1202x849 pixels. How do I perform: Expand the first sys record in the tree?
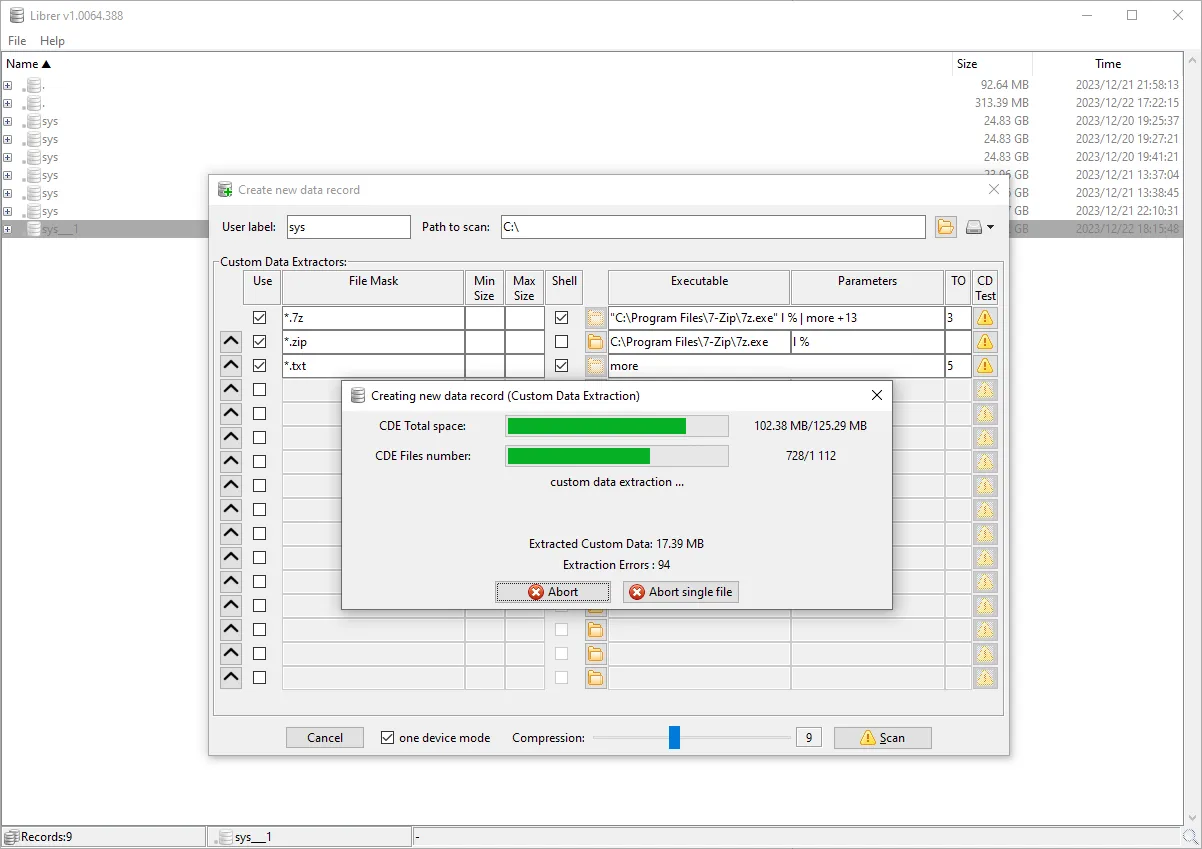click(8, 121)
